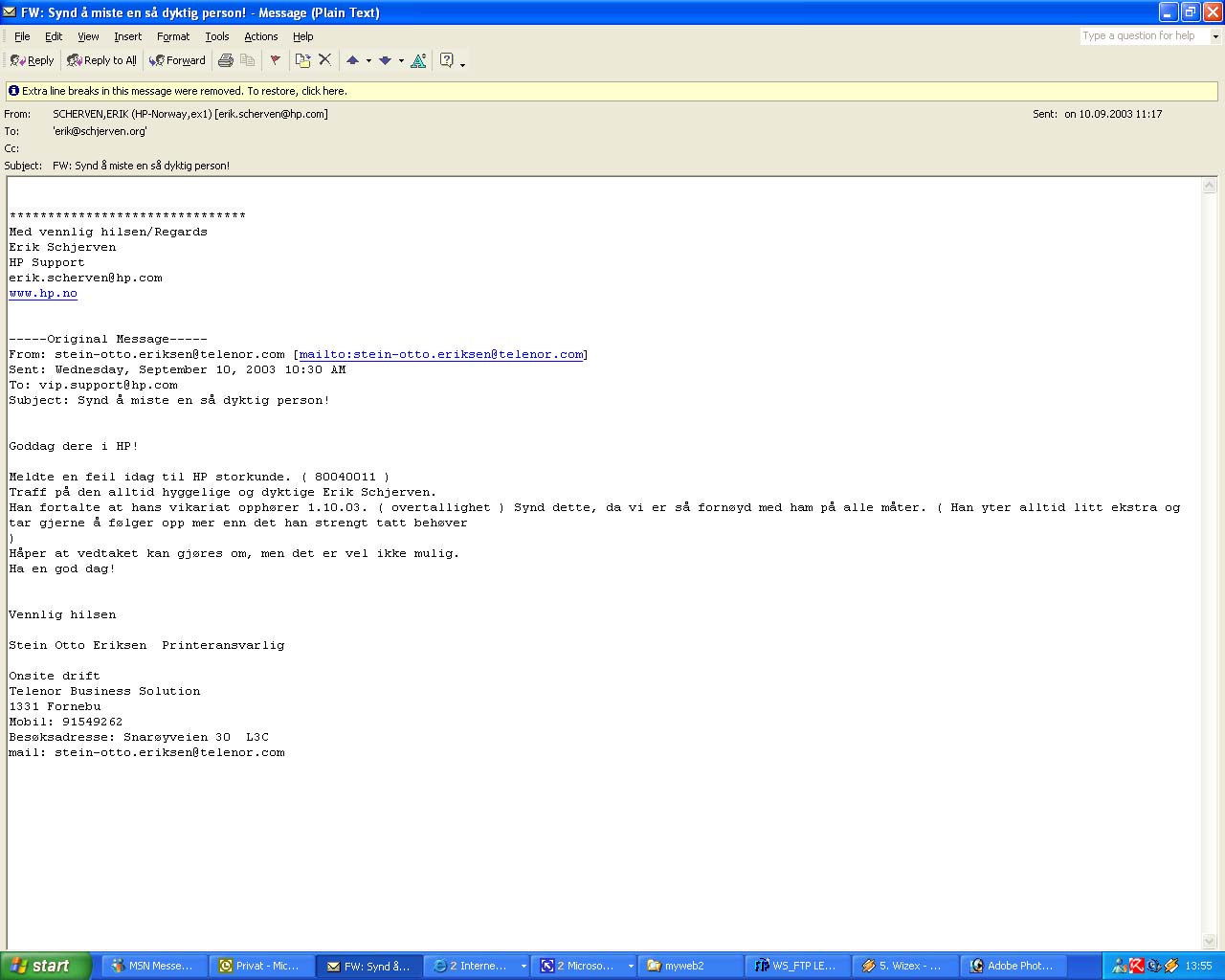
Task: Click the message scrollbar down arrow
Action: pyautogui.click(x=1209, y=941)
